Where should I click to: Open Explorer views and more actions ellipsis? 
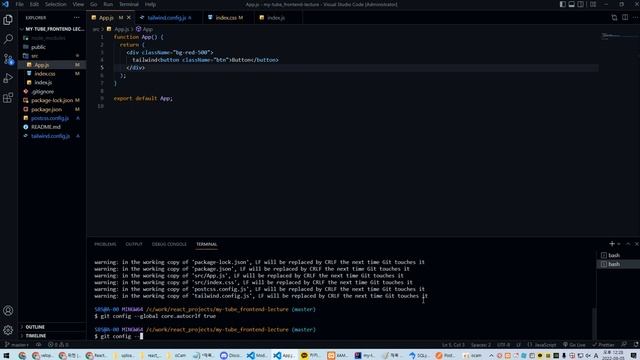77,18
